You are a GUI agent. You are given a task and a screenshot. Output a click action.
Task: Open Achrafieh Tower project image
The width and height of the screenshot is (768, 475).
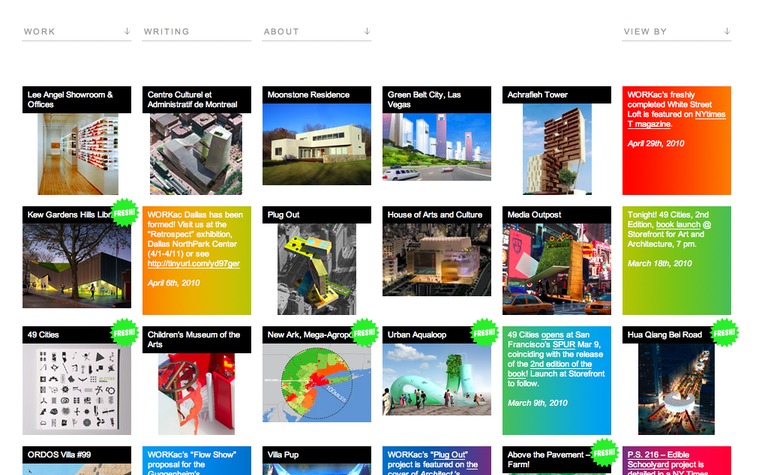click(x=557, y=149)
